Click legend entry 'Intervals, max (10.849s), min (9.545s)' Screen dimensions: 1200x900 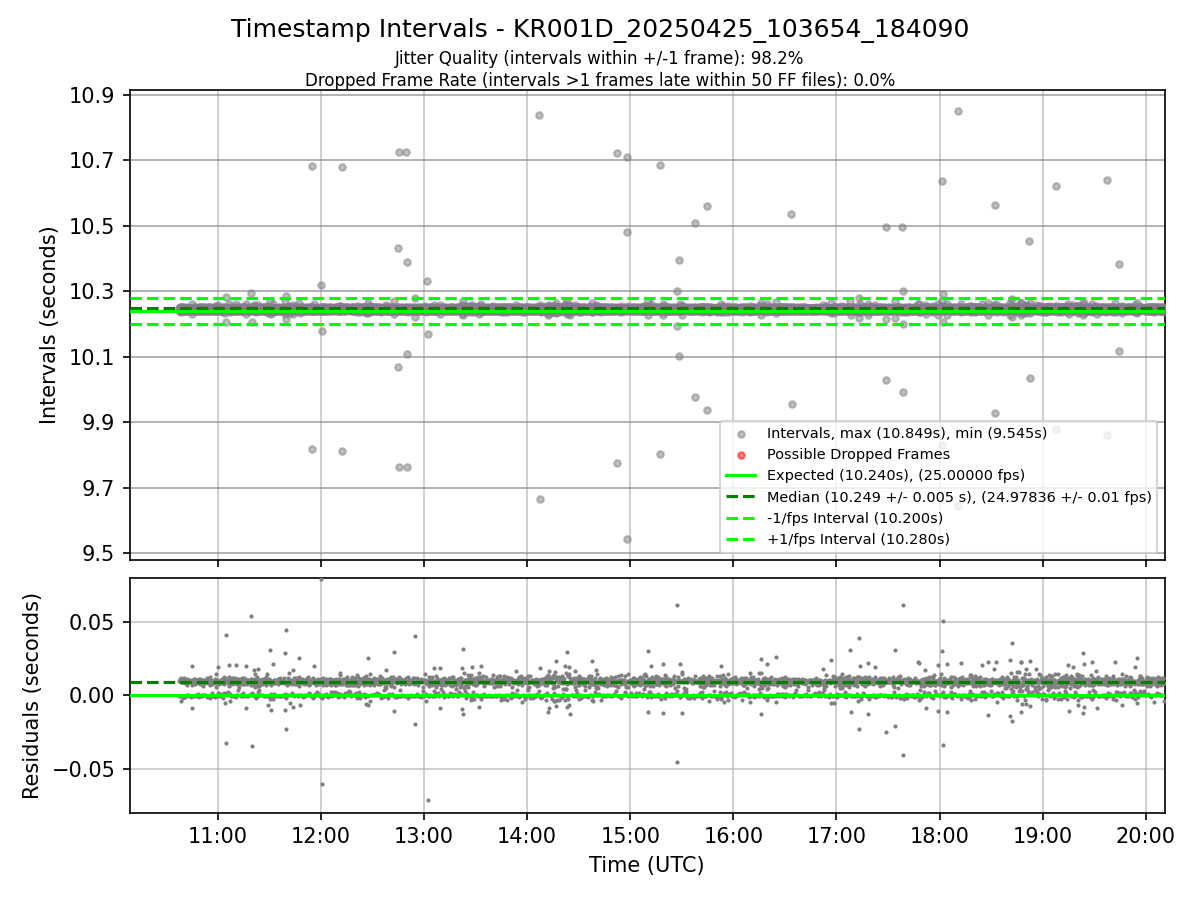click(907, 433)
